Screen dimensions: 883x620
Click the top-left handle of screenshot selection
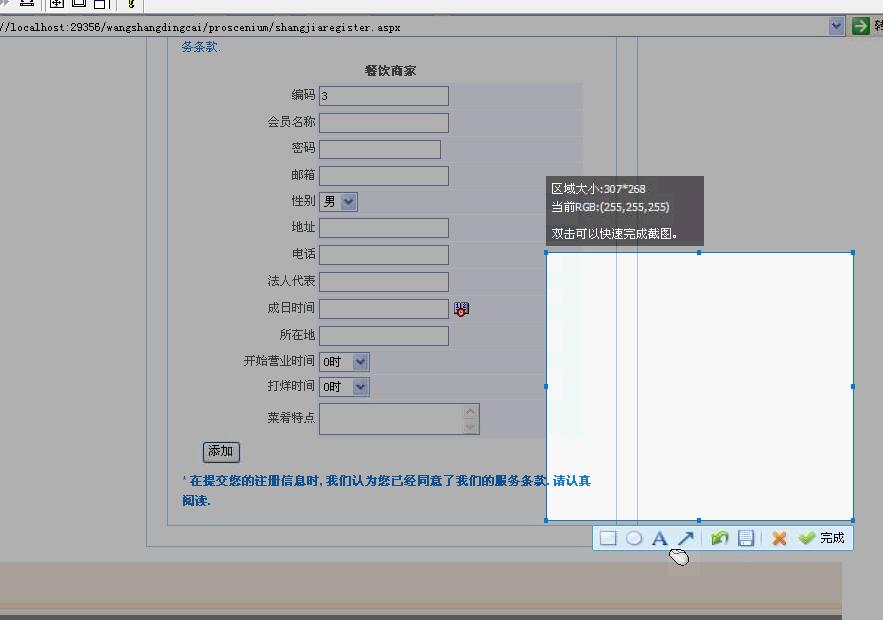(x=546, y=253)
